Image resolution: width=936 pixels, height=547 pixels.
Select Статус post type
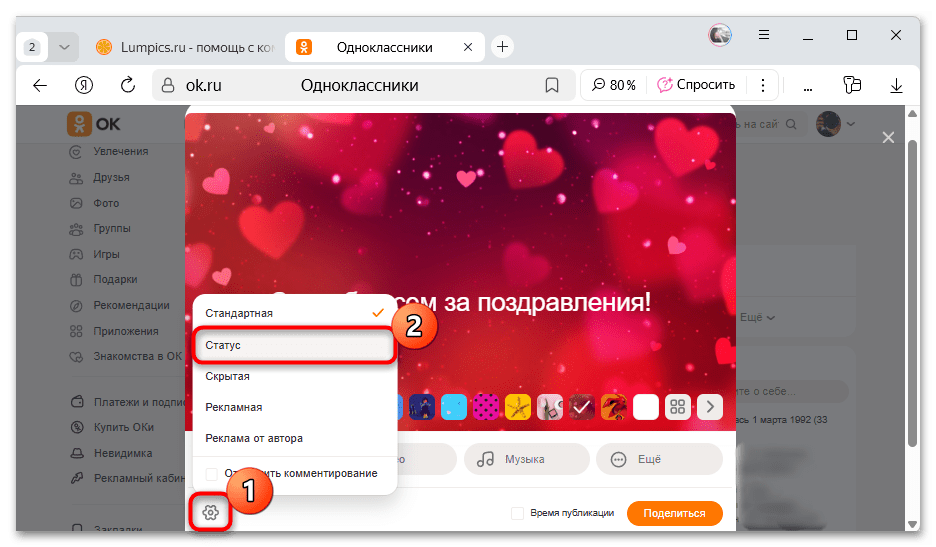295,345
